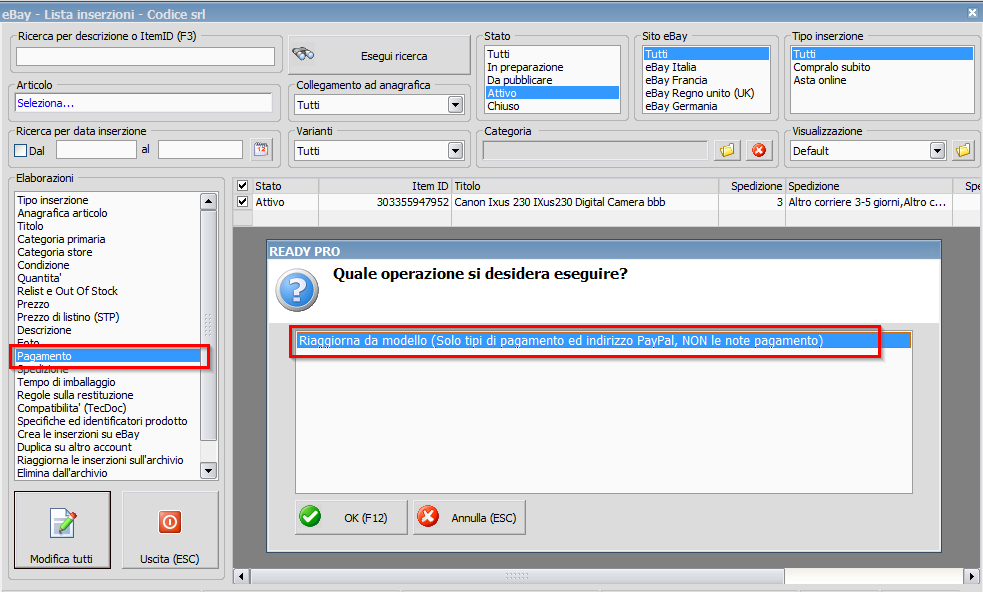Select Compatibilita' (TecDoc) elaboration
The width and height of the screenshot is (983, 592).
107,408
